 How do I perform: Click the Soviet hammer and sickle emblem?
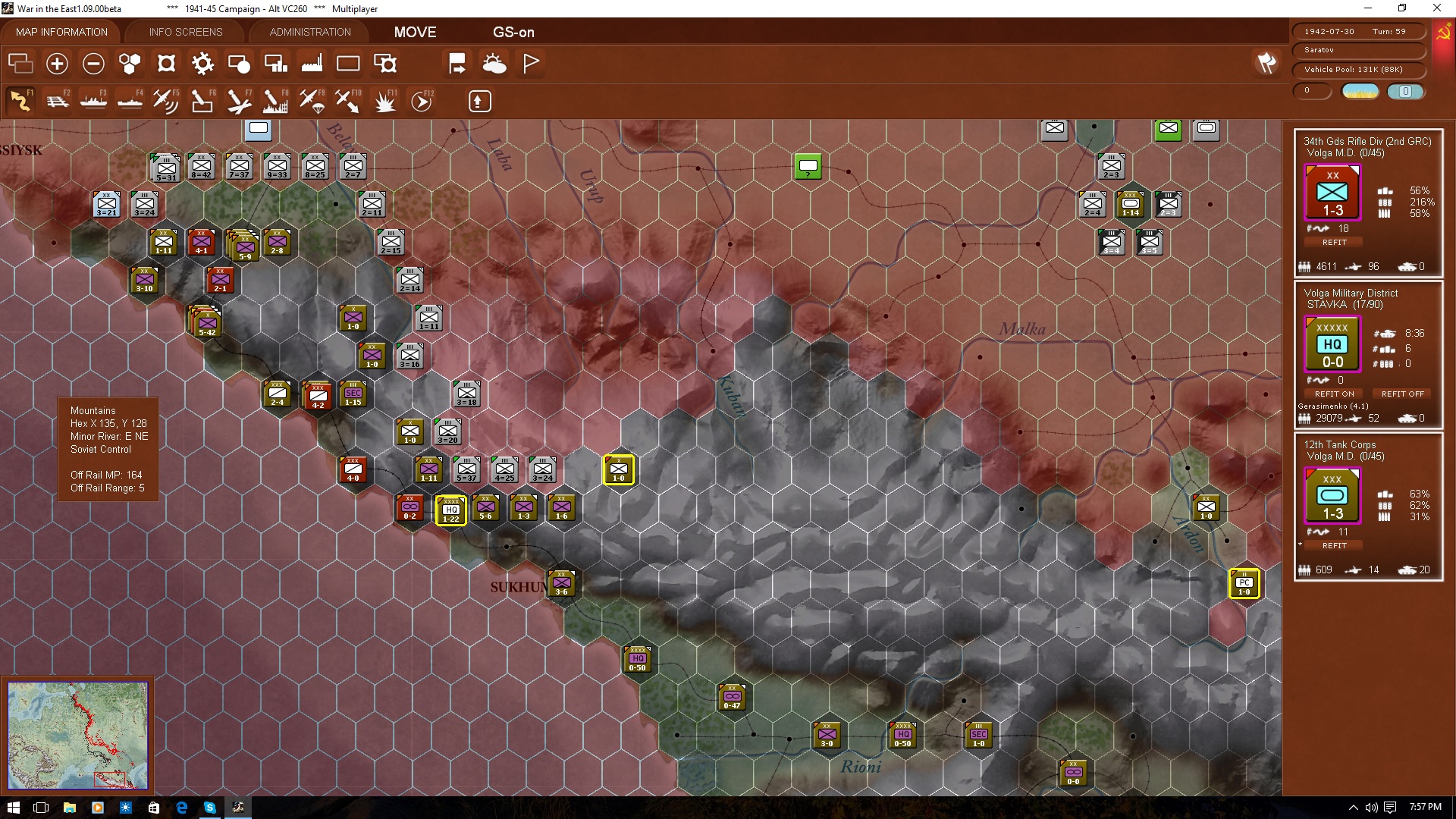(x=1443, y=32)
